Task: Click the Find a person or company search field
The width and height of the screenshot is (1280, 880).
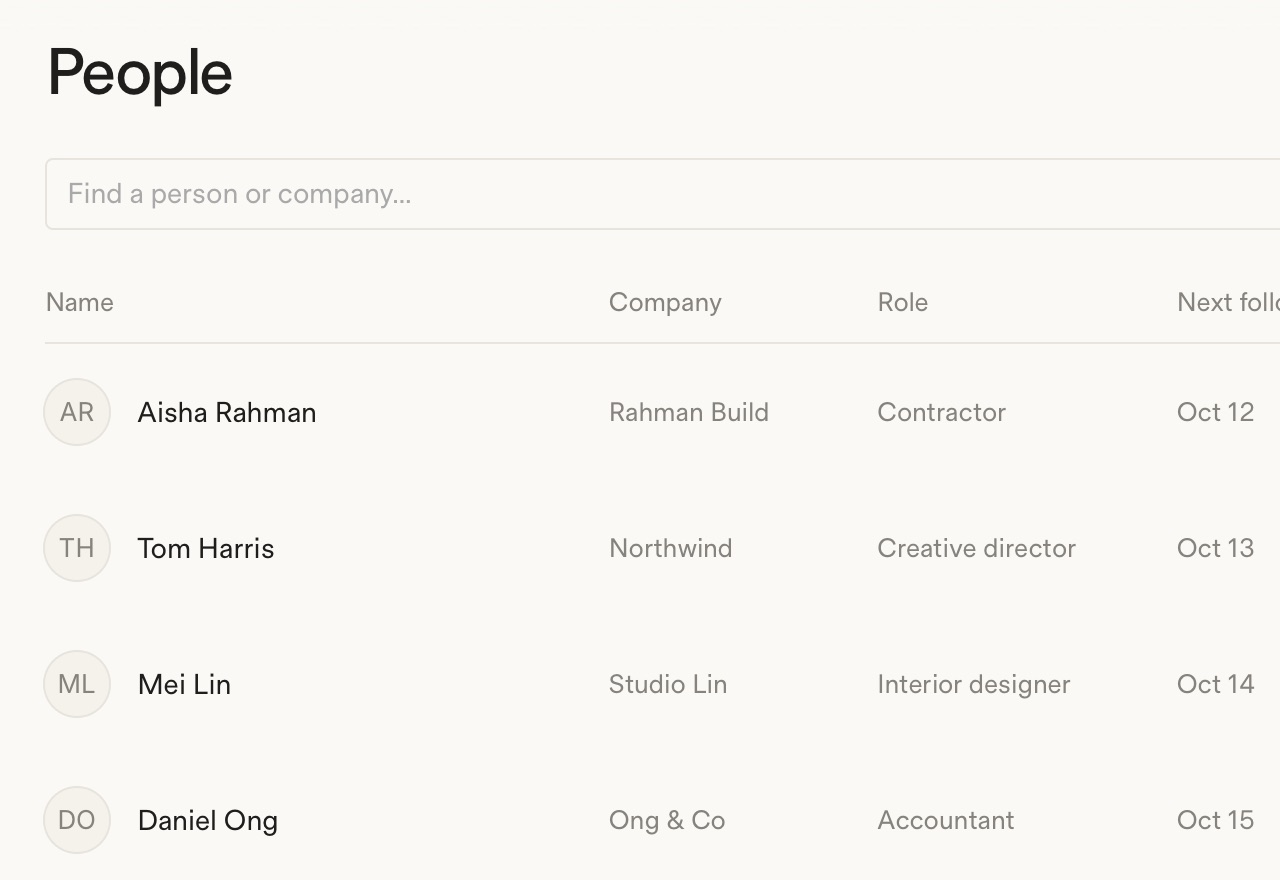Action: [x=663, y=194]
